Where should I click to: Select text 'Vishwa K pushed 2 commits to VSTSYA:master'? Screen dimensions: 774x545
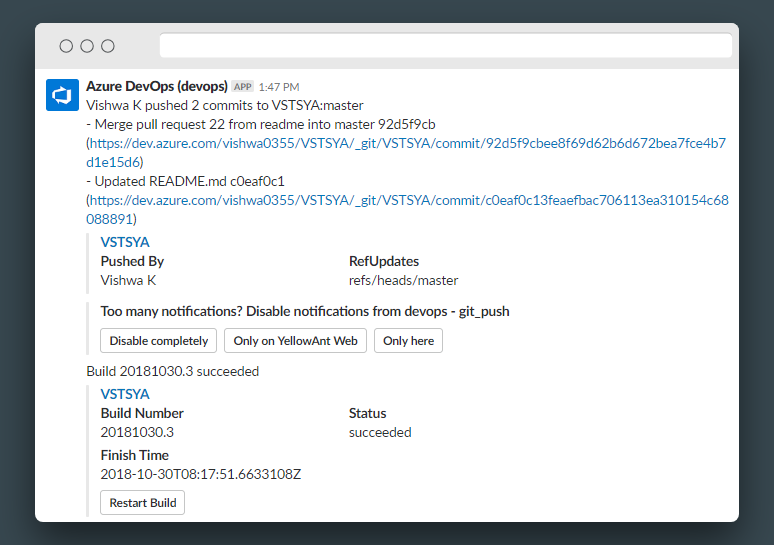point(225,106)
